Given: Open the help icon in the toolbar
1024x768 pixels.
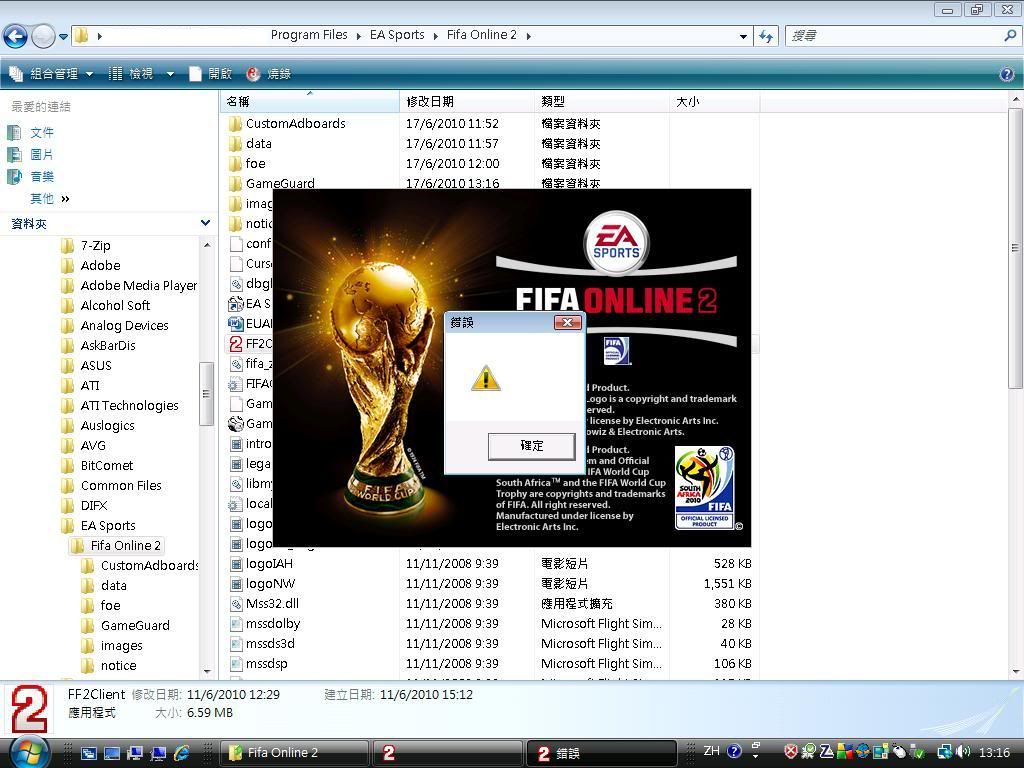Looking at the screenshot, I should click(1007, 74).
